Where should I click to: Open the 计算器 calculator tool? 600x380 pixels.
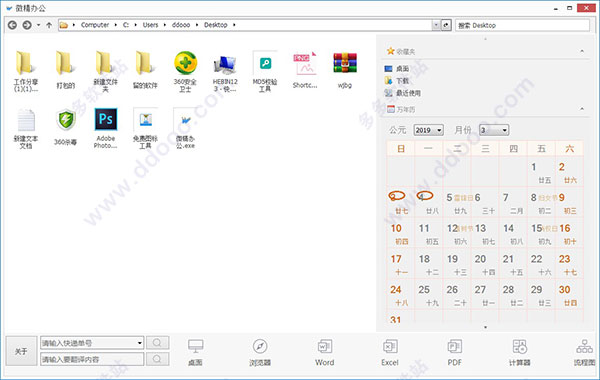[519, 352]
